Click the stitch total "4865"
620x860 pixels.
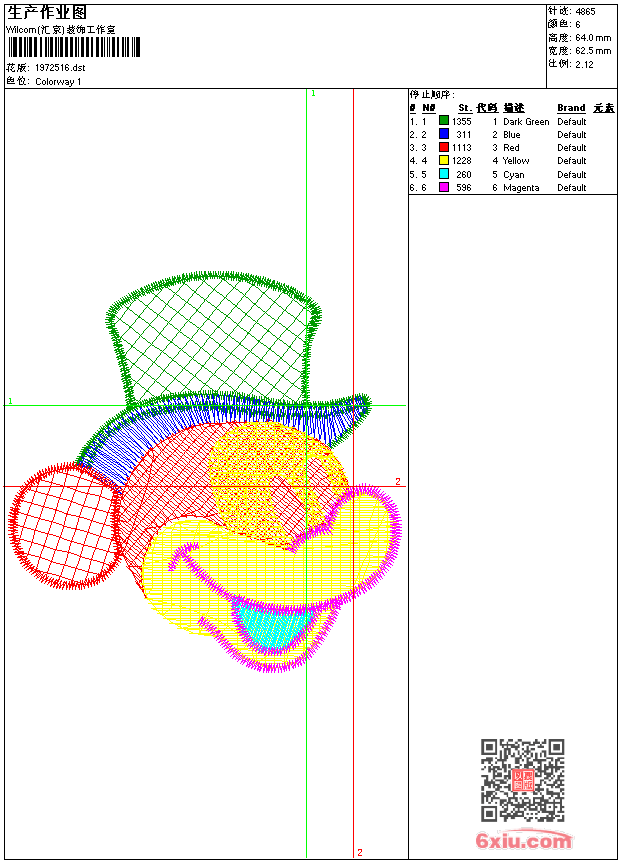tap(585, 11)
